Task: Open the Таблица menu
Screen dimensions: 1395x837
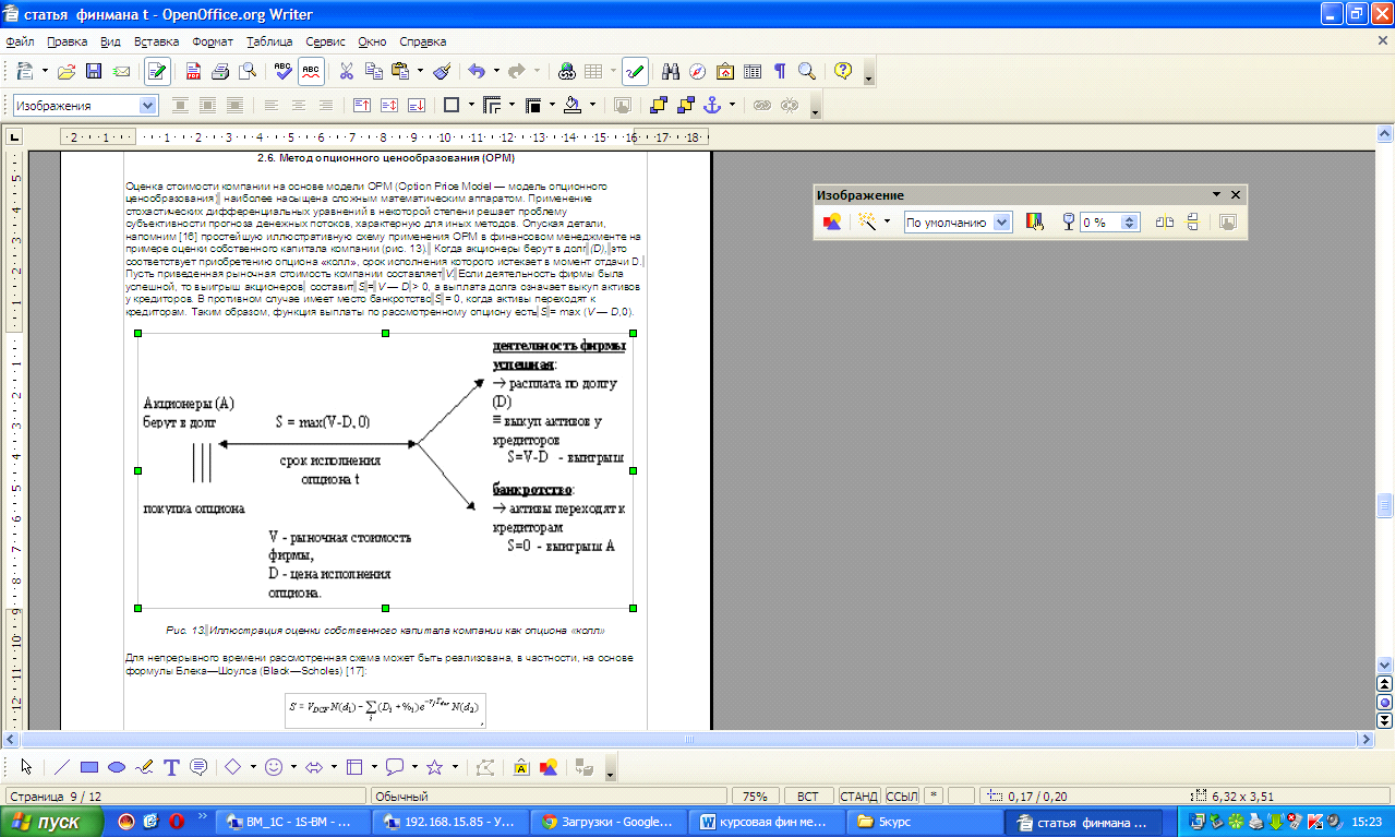Action: point(269,42)
